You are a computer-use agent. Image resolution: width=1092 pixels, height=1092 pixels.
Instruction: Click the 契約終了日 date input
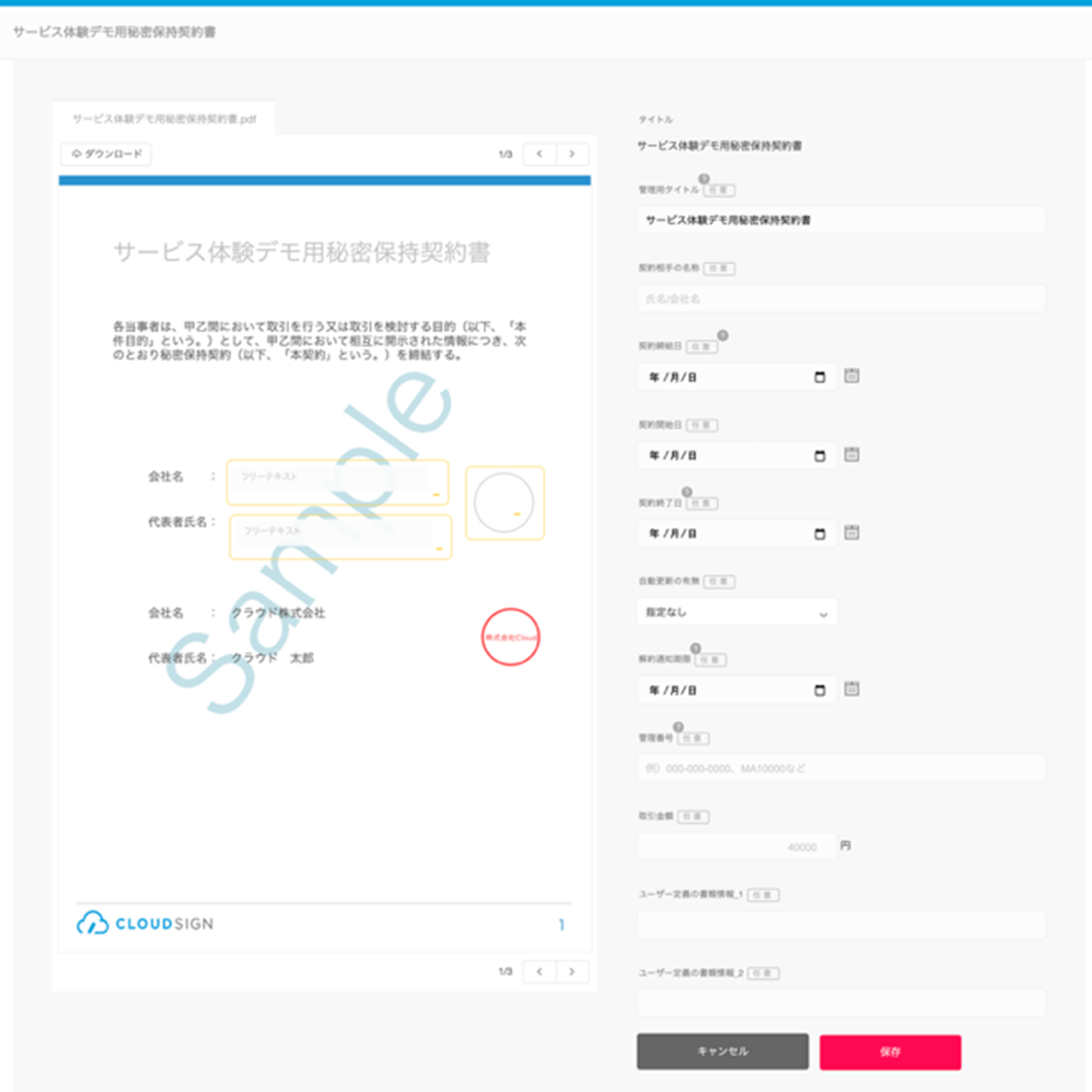point(737,533)
